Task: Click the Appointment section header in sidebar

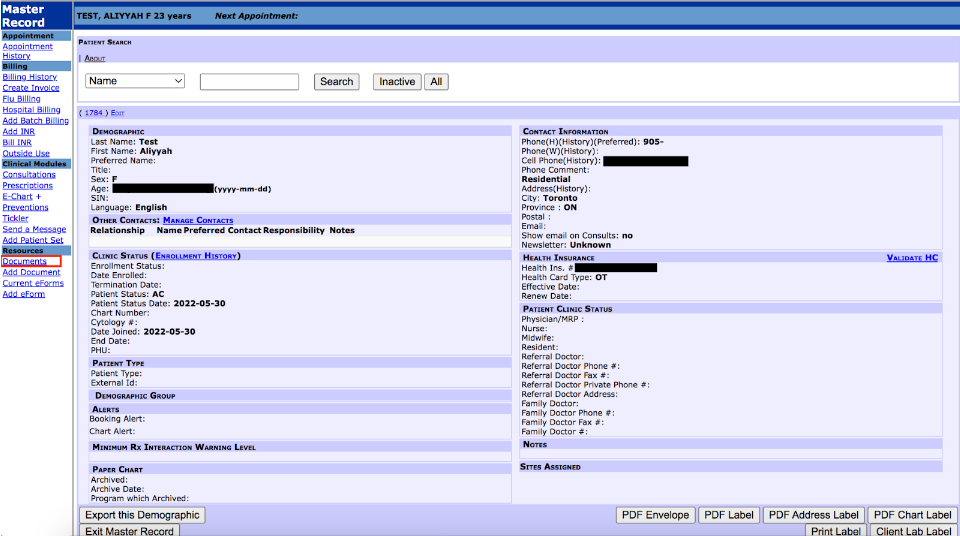Action: tap(36, 36)
